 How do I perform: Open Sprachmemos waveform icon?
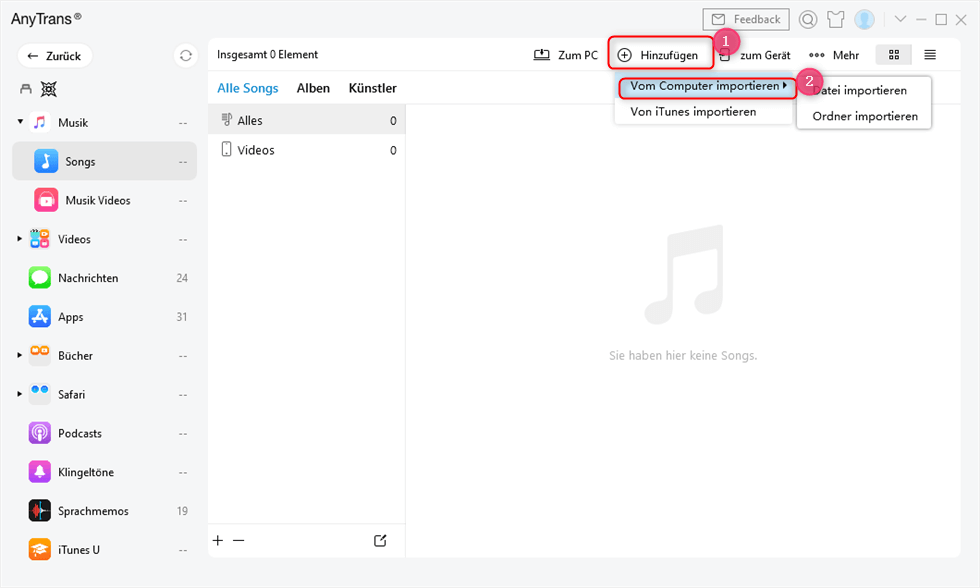(x=40, y=511)
